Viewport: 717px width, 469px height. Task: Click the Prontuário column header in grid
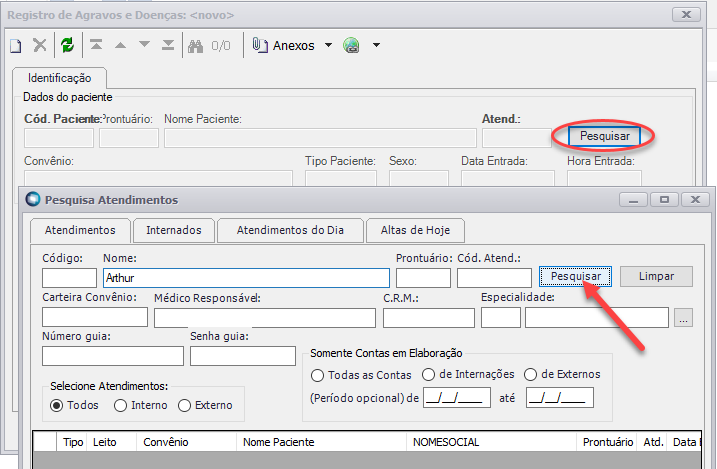606,442
